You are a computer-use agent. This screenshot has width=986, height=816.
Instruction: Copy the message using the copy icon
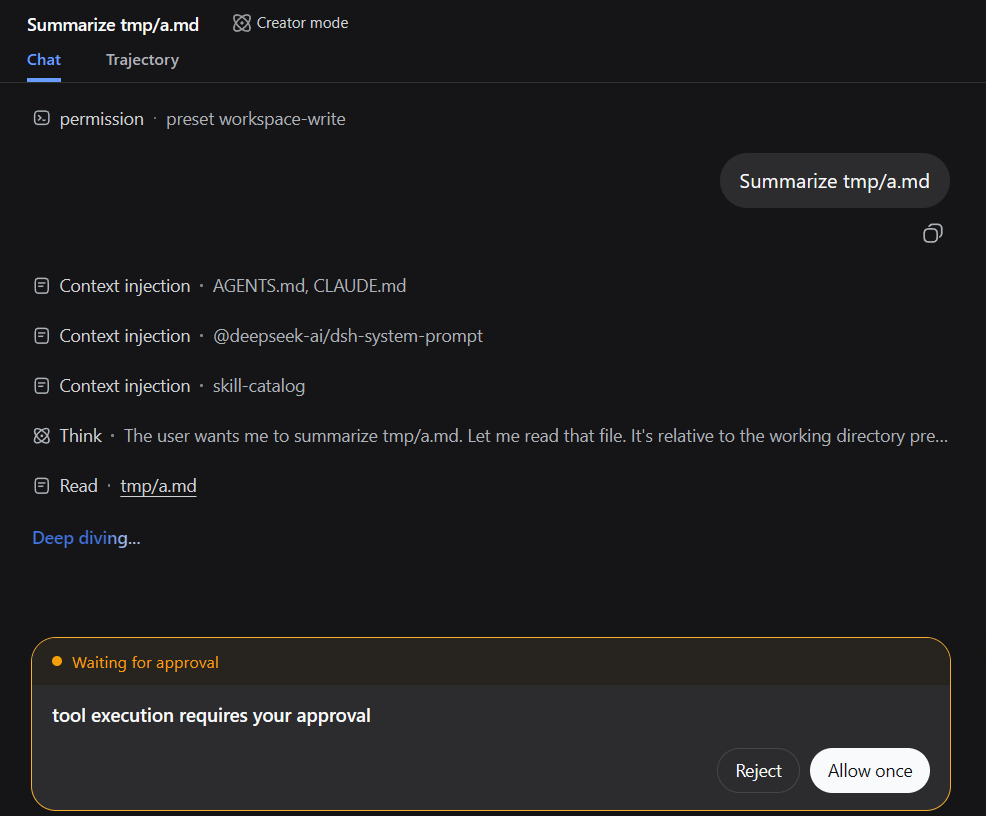[933, 233]
